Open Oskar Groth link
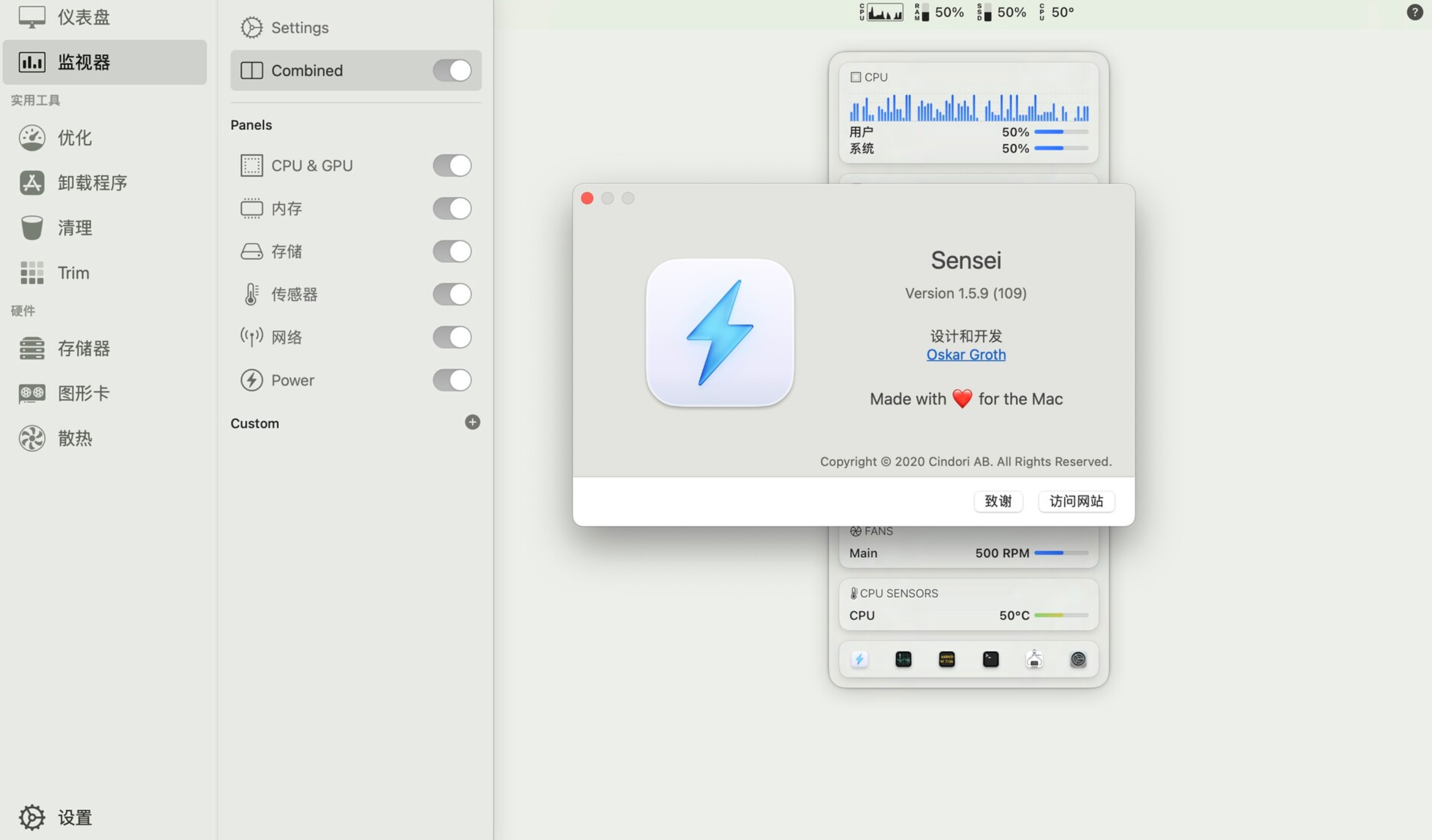Image resolution: width=1432 pixels, height=840 pixels. (x=966, y=355)
